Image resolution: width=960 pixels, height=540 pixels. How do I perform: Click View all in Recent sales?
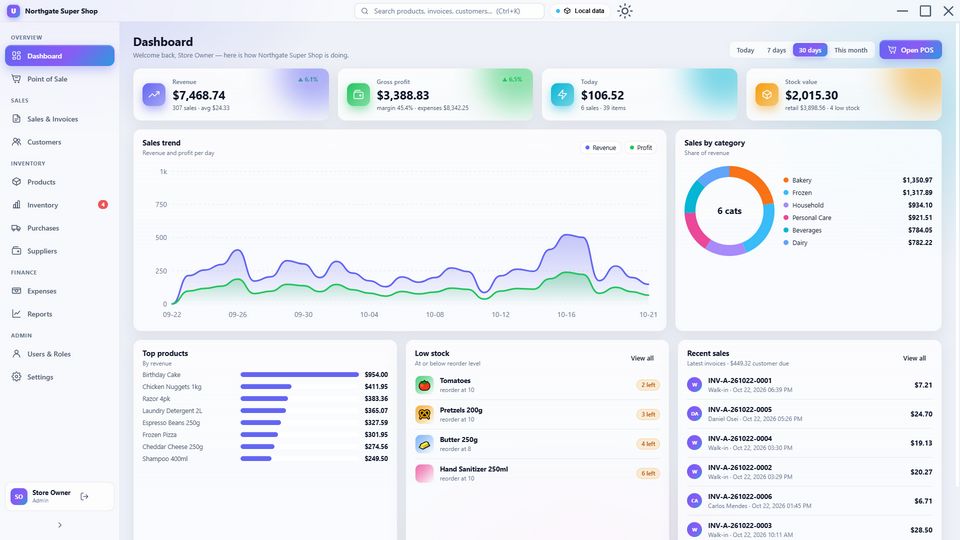click(x=914, y=358)
